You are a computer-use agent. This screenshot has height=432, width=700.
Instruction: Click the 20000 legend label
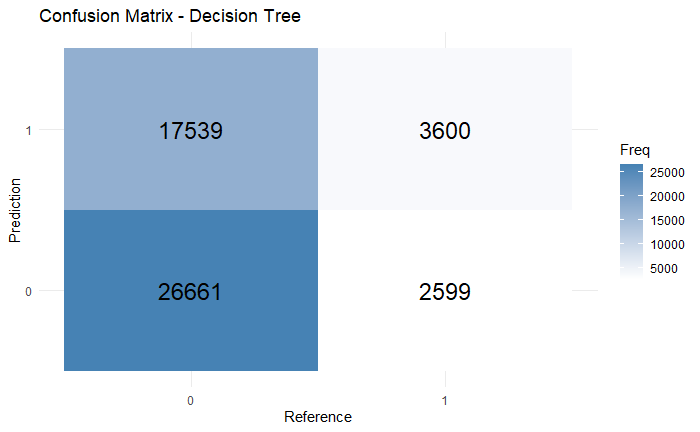(663, 196)
